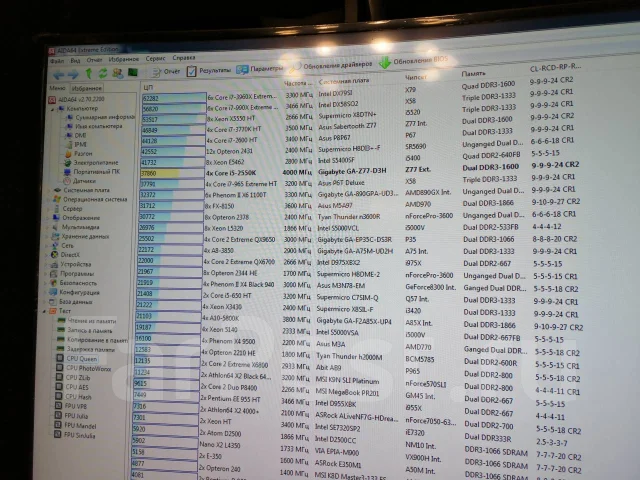Expand the Системная плата tree node
This screenshot has height=480, width=640.
coord(49,191)
